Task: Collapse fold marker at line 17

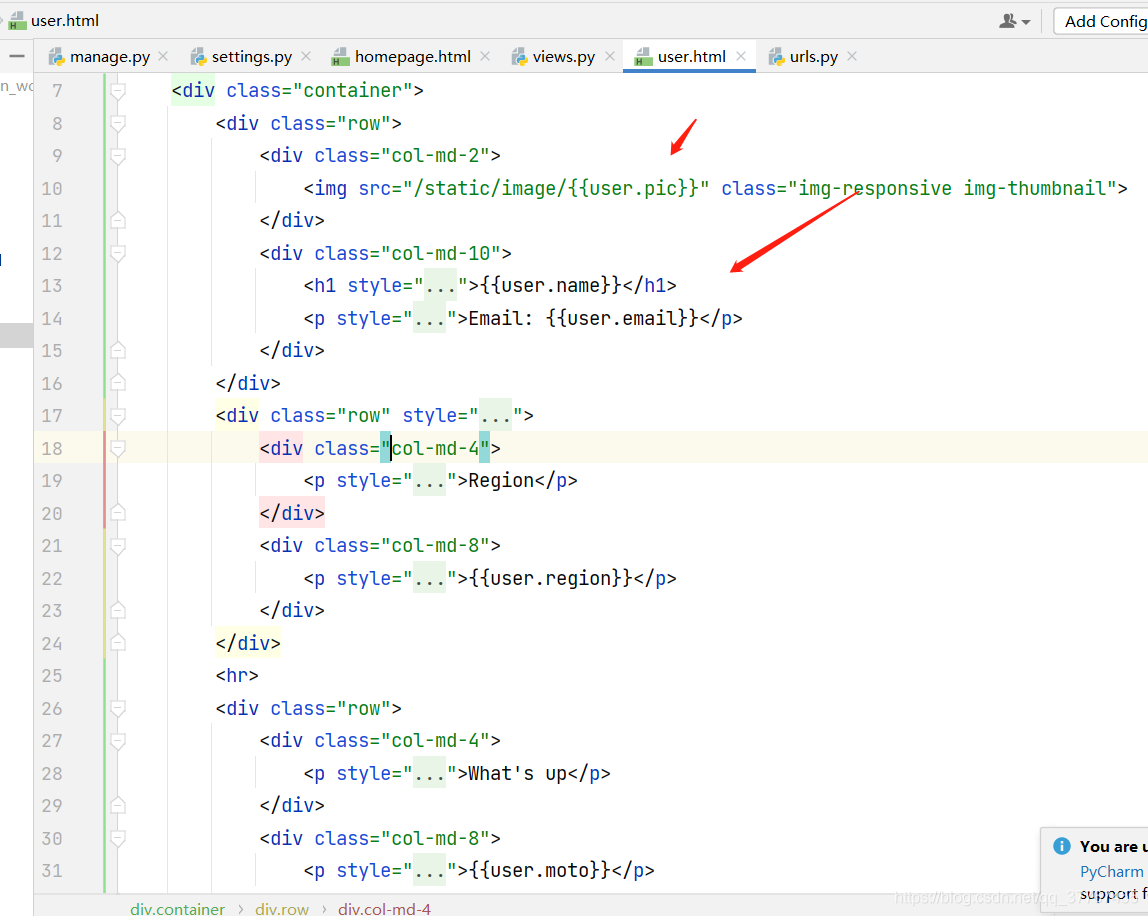Action: (x=117, y=416)
